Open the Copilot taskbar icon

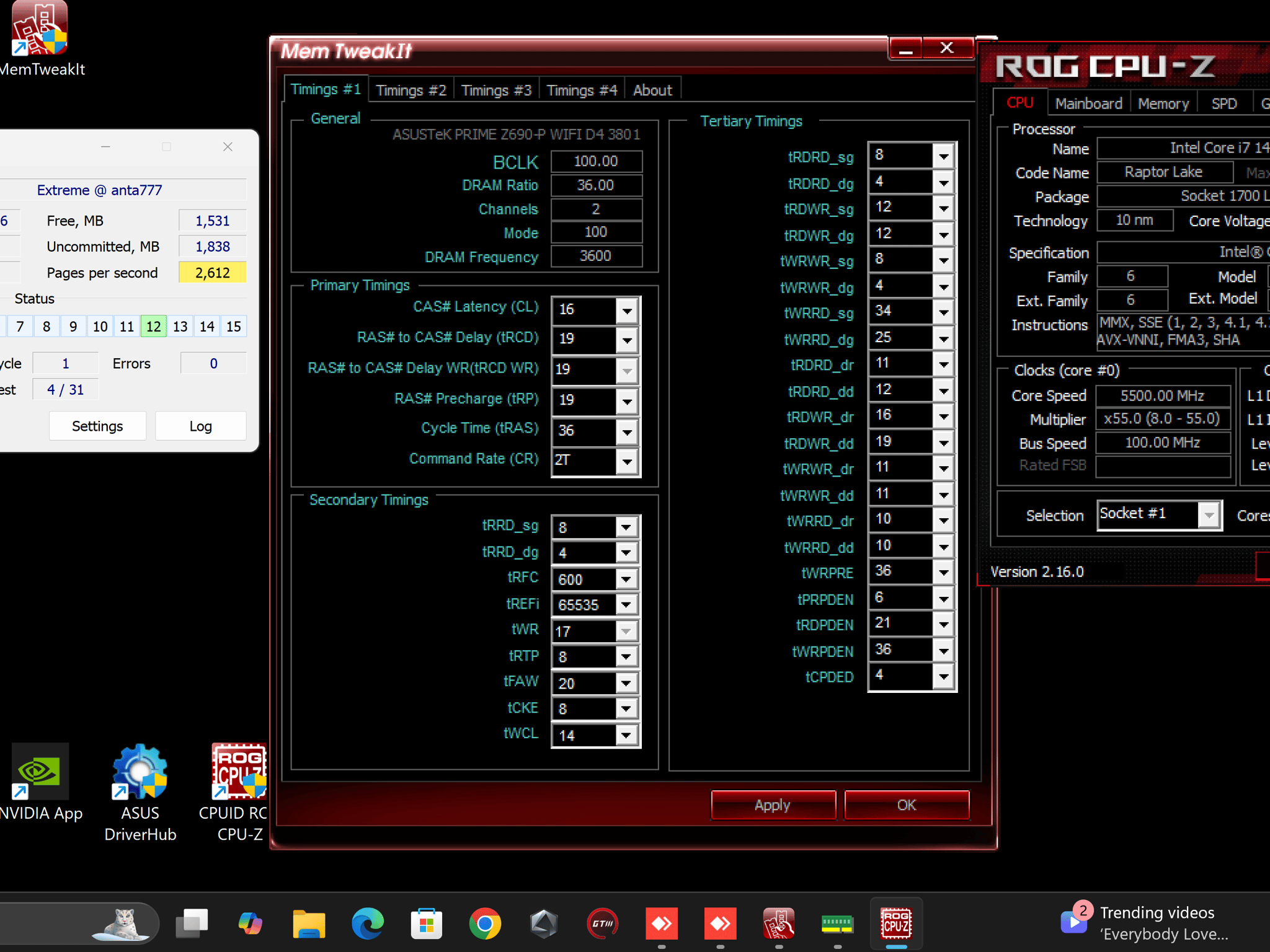pyautogui.click(x=250, y=924)
